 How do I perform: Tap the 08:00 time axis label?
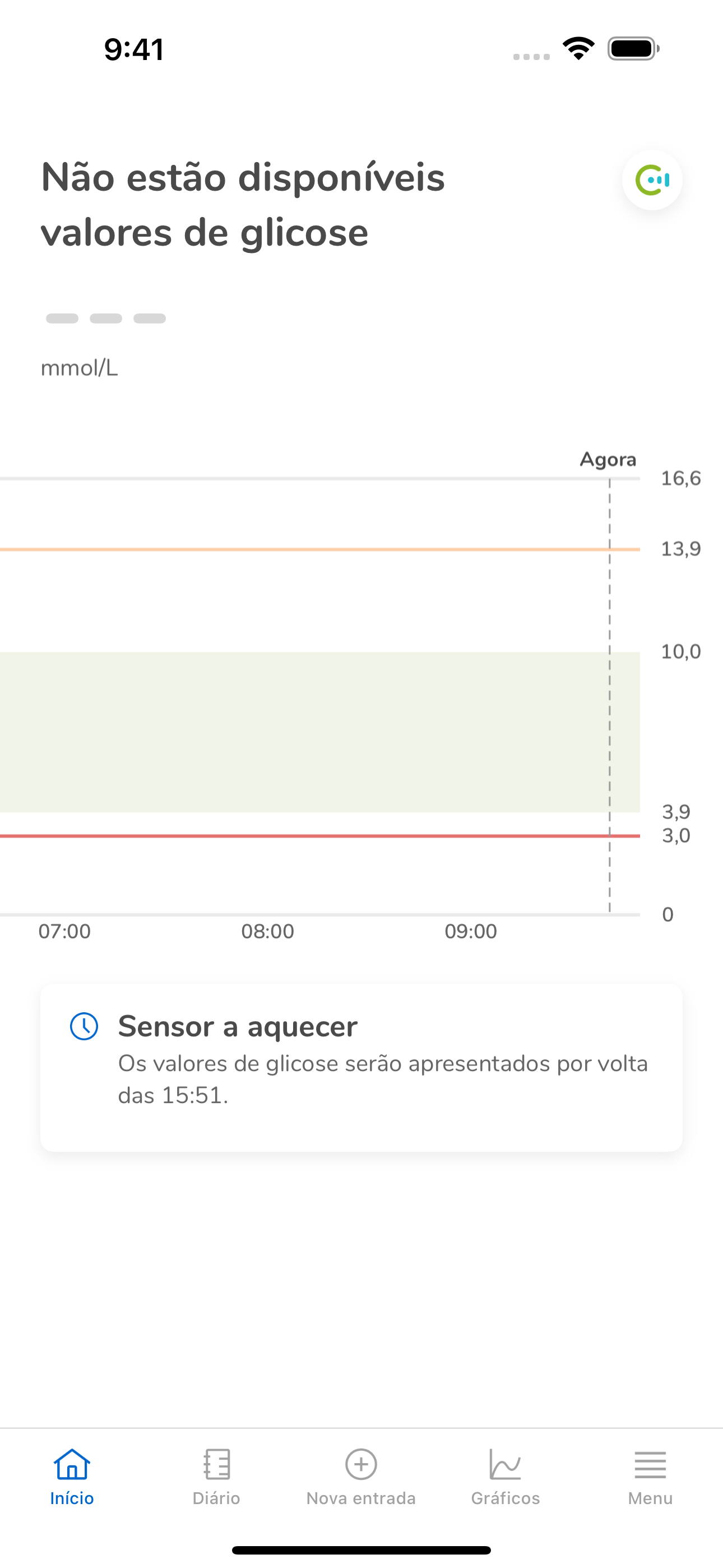tap(268, 931)
